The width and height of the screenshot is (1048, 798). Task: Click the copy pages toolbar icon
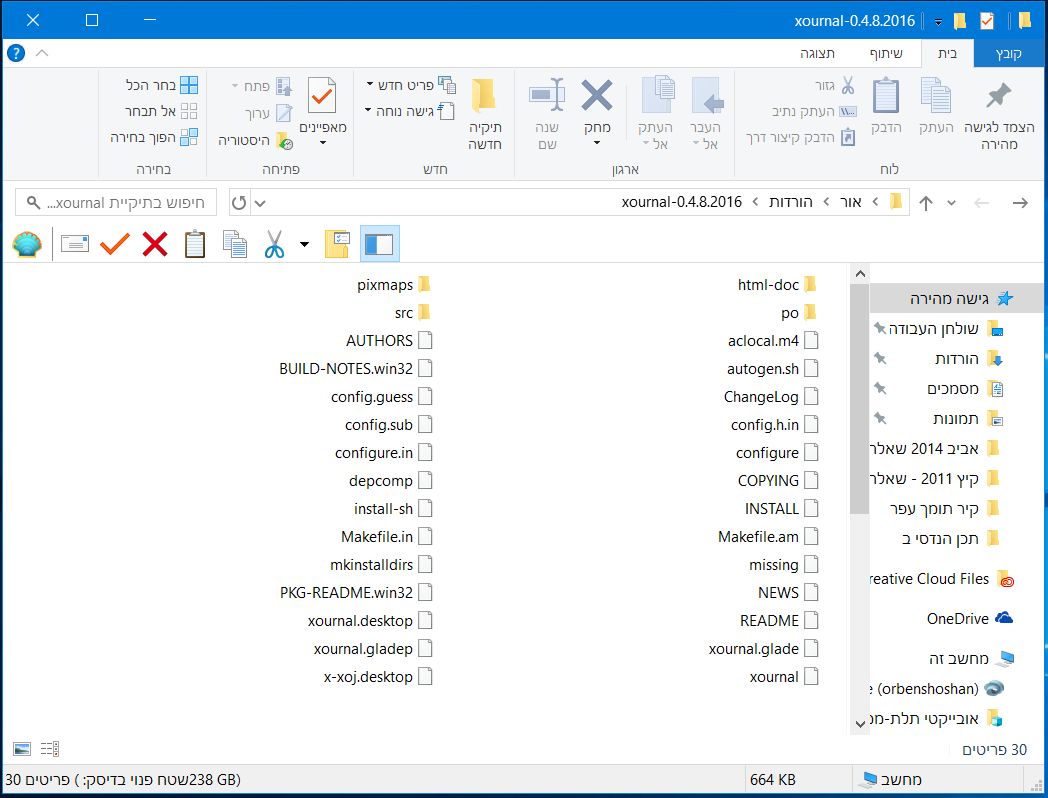click(235, 244)
